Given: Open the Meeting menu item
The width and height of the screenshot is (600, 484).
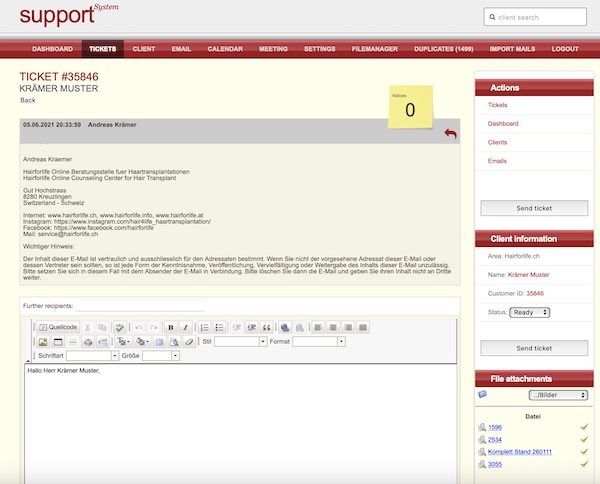Looking at the screenshot, I should (x=273, y=49).
